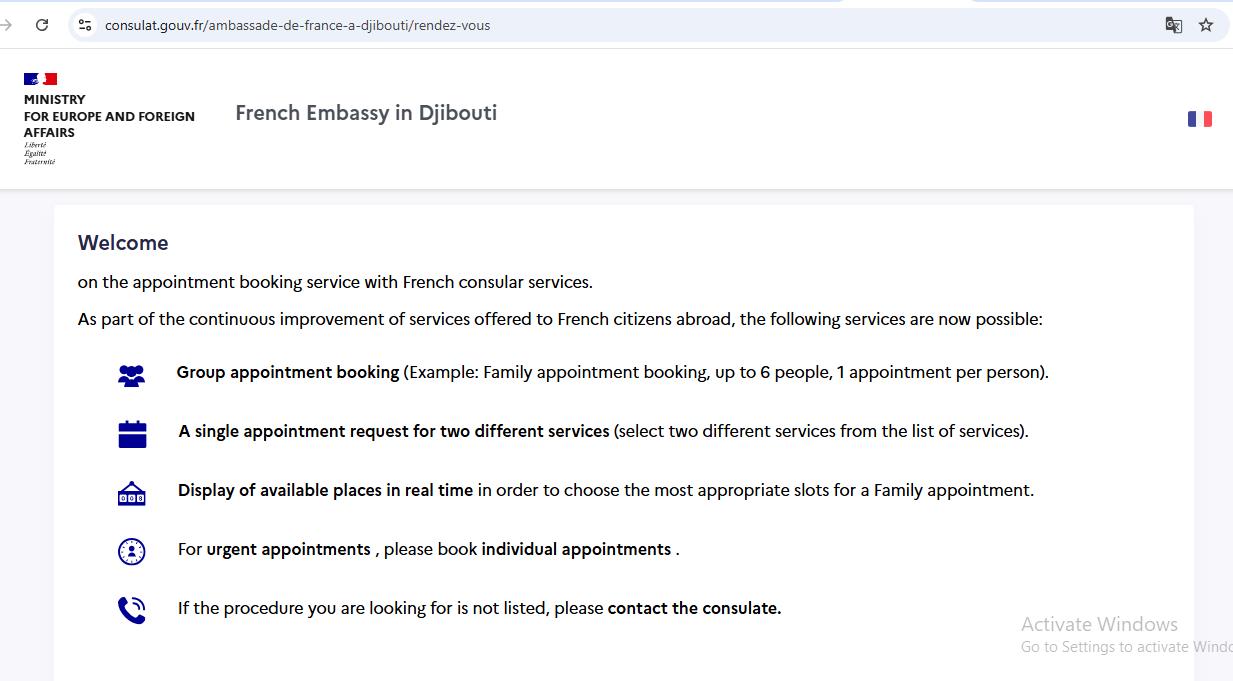Click the Display of available places text
The width and height of the screenshot is (1233, 681).
(324, 491)
